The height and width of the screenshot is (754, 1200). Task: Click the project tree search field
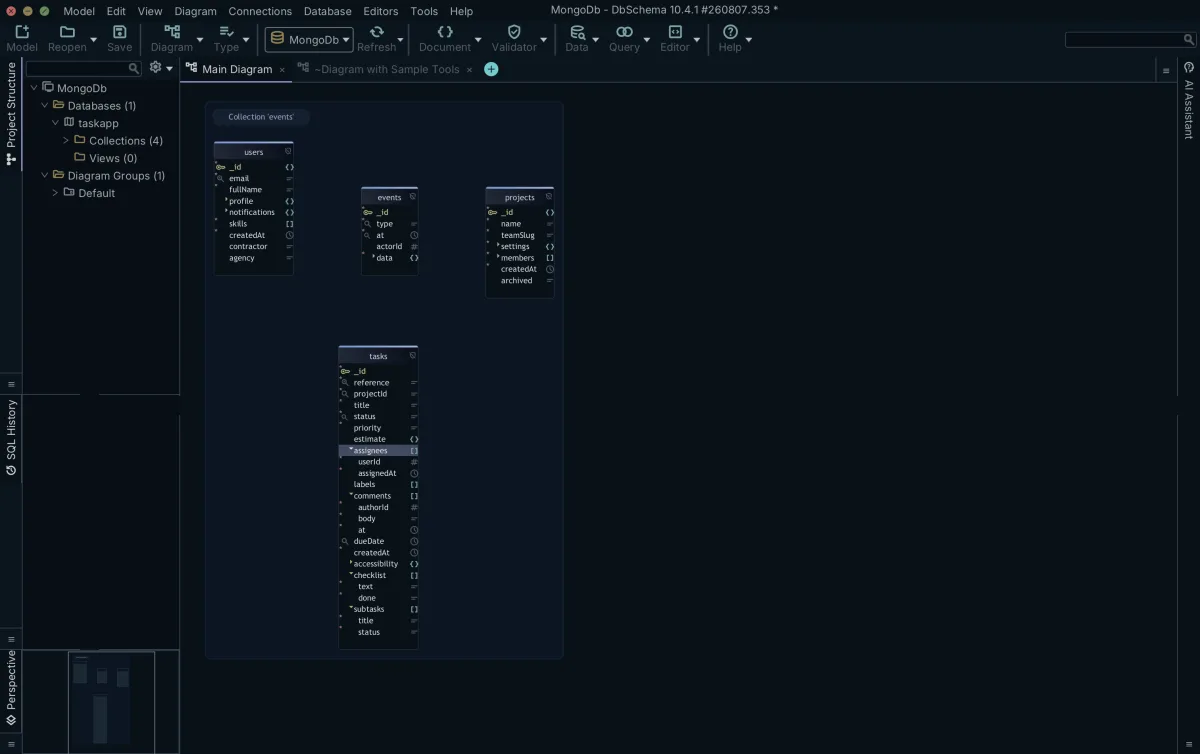pyautogui.click(x=84, y=69)
